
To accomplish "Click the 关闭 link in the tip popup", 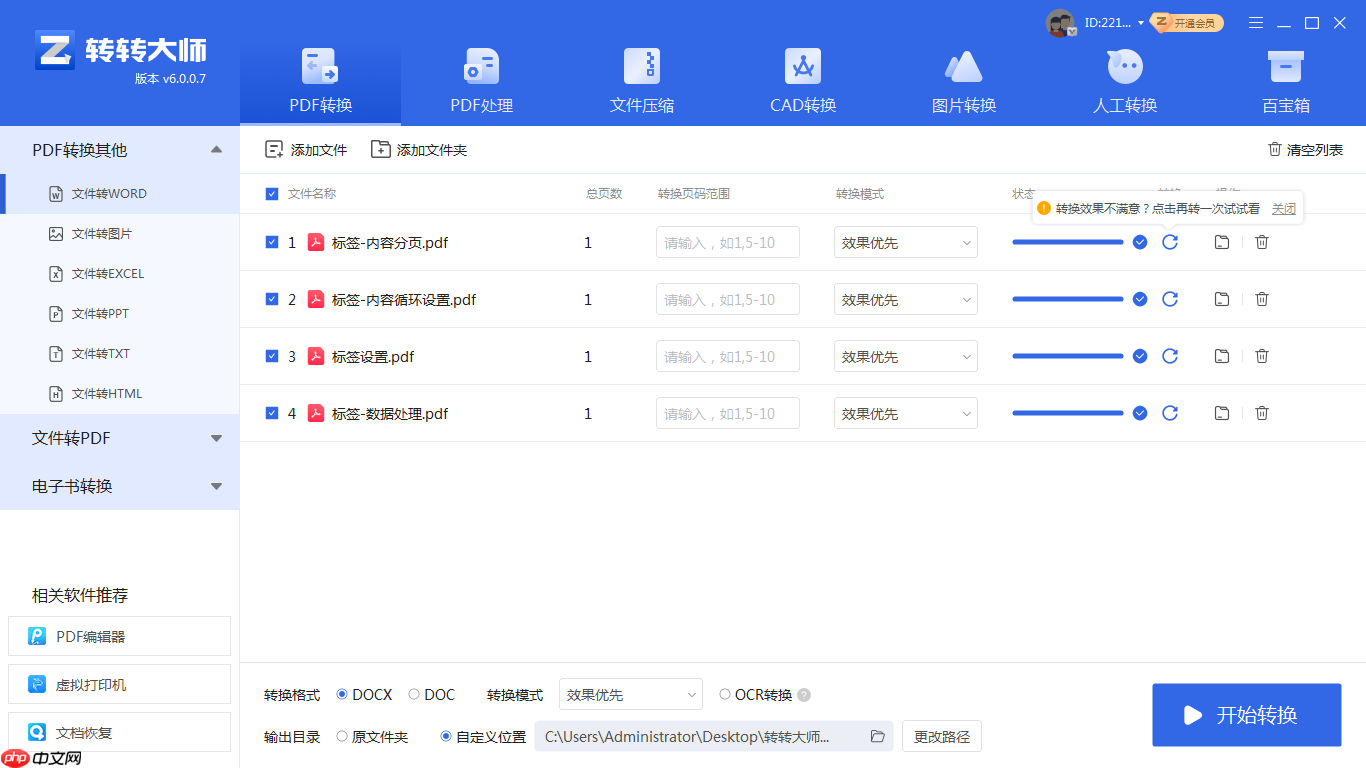I will coord(1284,209).
